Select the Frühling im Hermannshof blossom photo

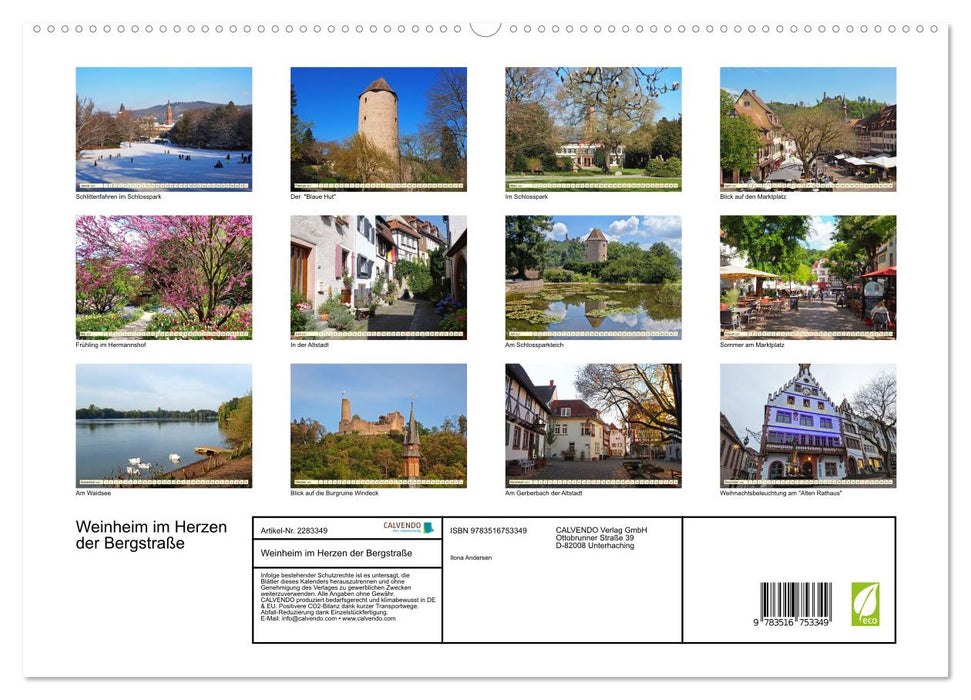coord(163,277)
